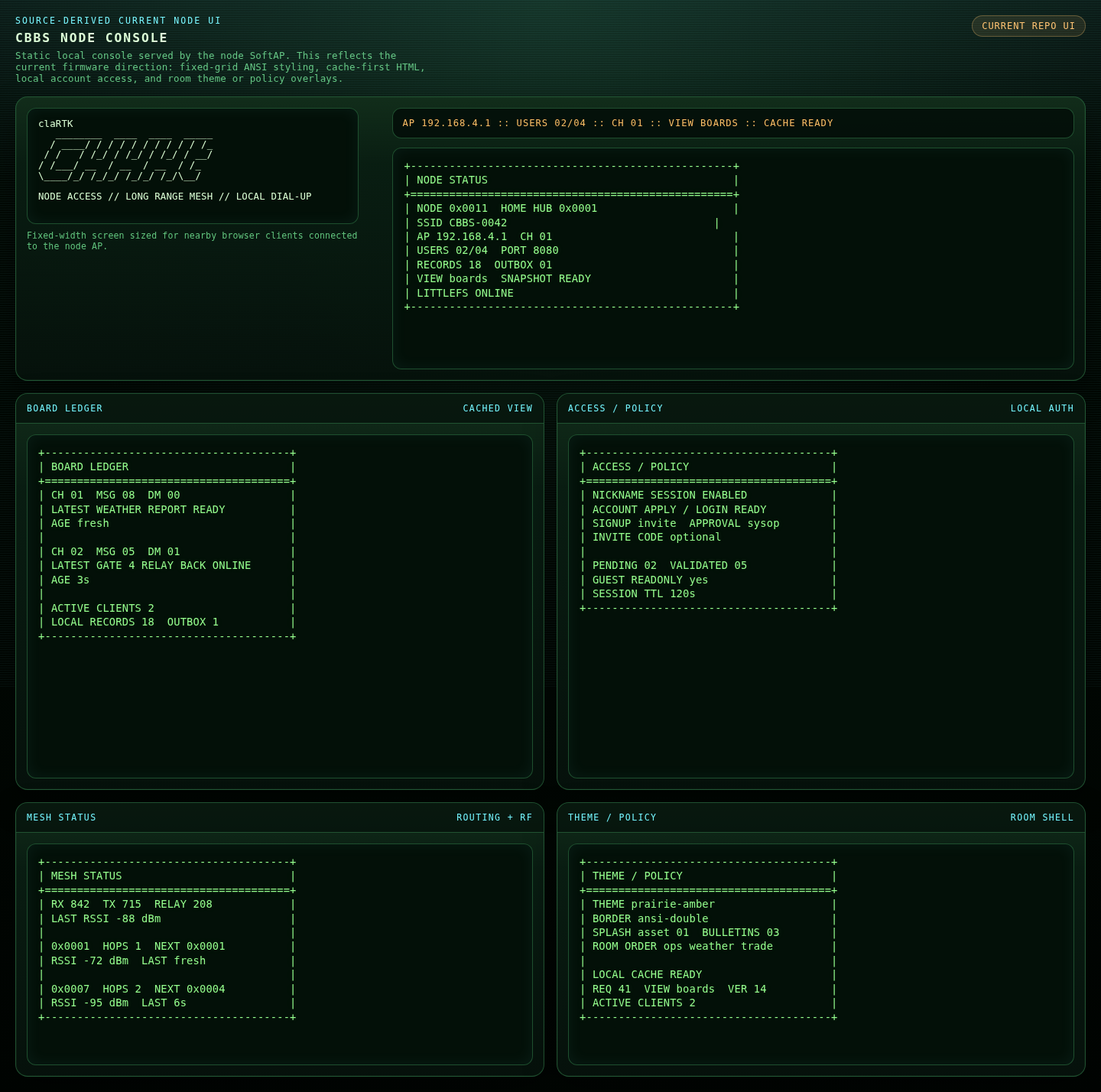This screenshot has width=1101, height=1092.
Task: Click the CBBS NODE CONSOLE title
Action: (92, 38)
